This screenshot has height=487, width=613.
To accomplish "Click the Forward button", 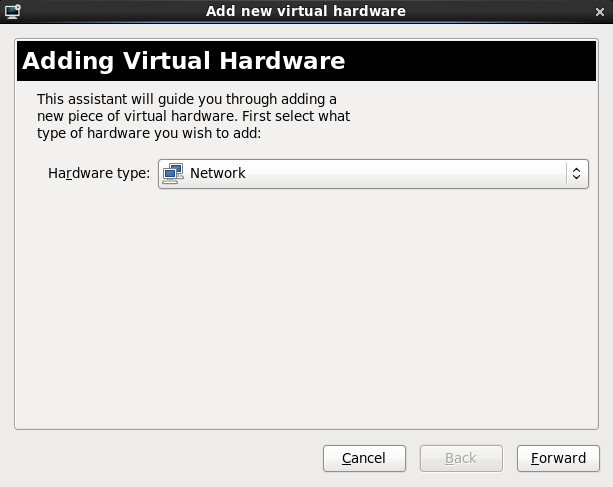I will tap(558, 458).
